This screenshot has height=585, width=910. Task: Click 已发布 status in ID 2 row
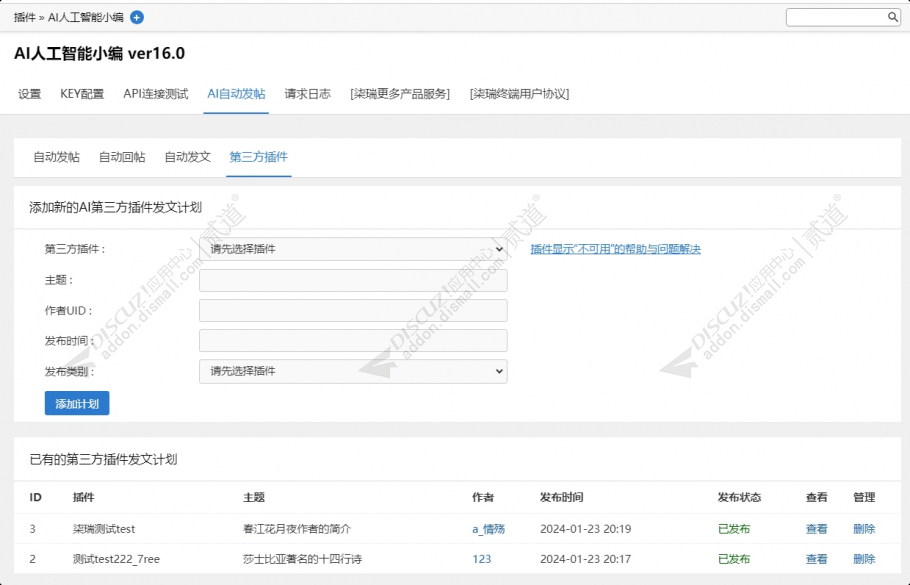(x=734, y=559)
